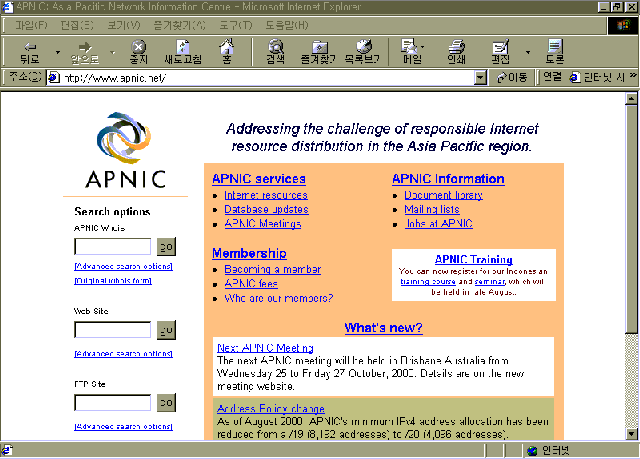The width and height of the screenshot is (640, 459).
Task: Print the page with 인쇄 icon
Action: [456, 51]
